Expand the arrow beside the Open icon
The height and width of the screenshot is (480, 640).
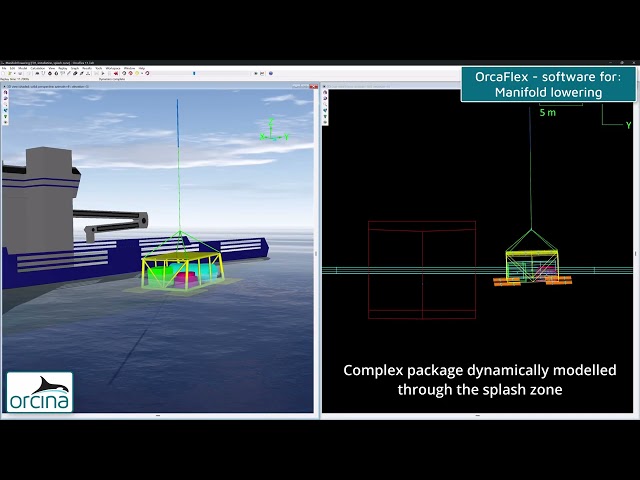[15, 73]
